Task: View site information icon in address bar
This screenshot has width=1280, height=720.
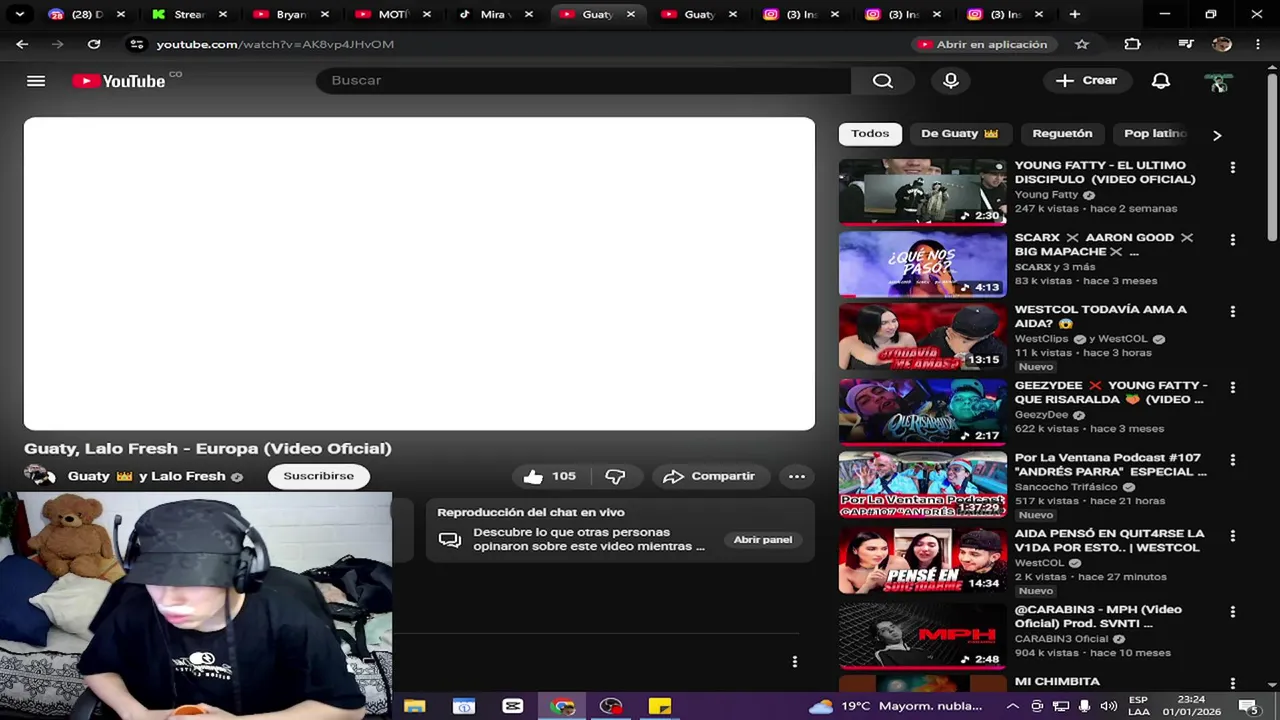Action: [x=138, y=44]
